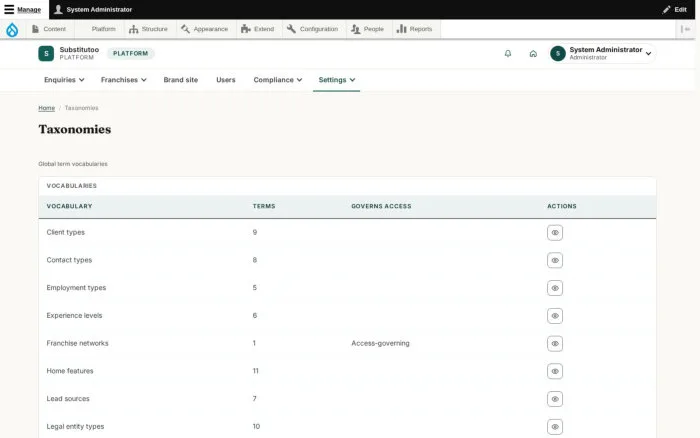Open Appearance in admin toolbar

(x=204, y=29)
